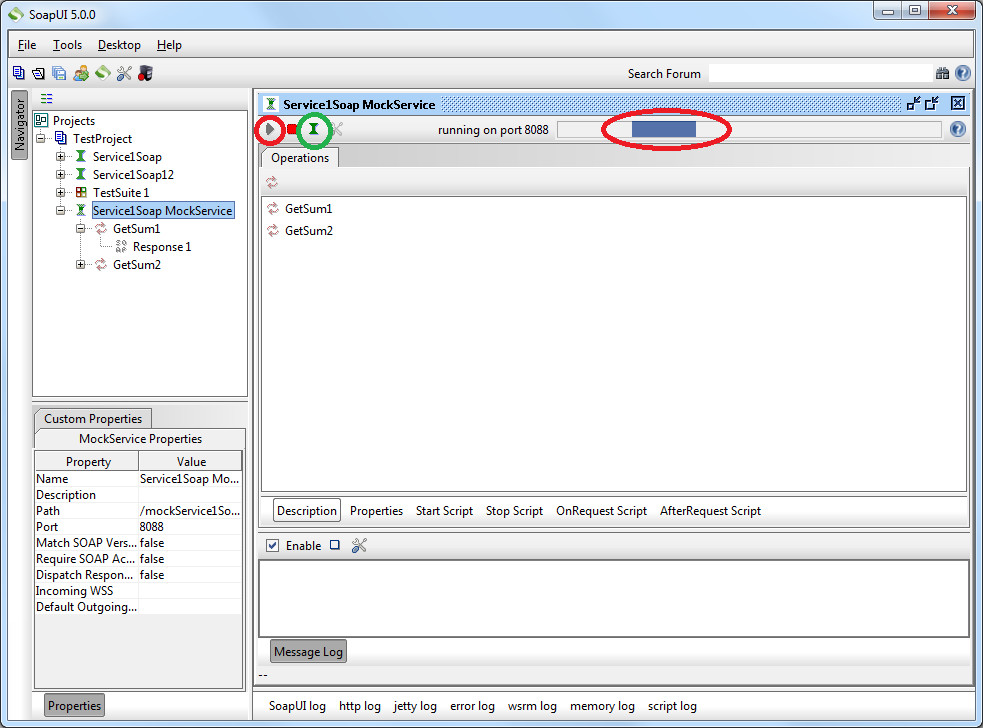Open the forum community toolbar icon
Image resolution: width=983 pixels, height=728 pixels.
pyautogui.click(x=81, y=73)
